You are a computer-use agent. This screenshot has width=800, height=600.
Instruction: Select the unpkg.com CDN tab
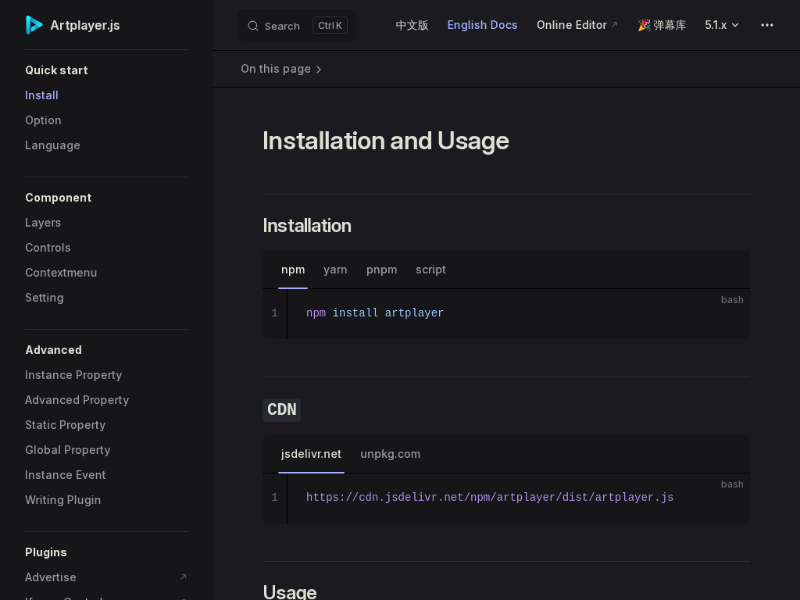[x=390, y=454]
